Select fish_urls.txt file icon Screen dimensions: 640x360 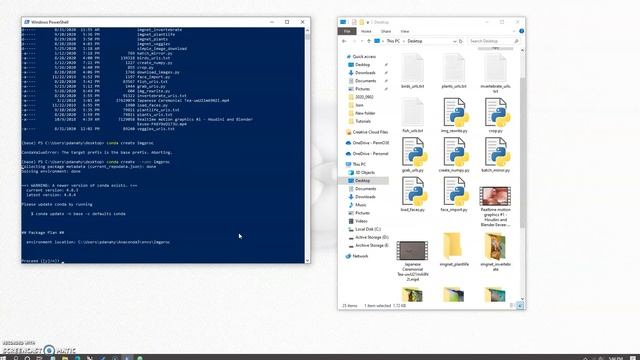(413, 116)
